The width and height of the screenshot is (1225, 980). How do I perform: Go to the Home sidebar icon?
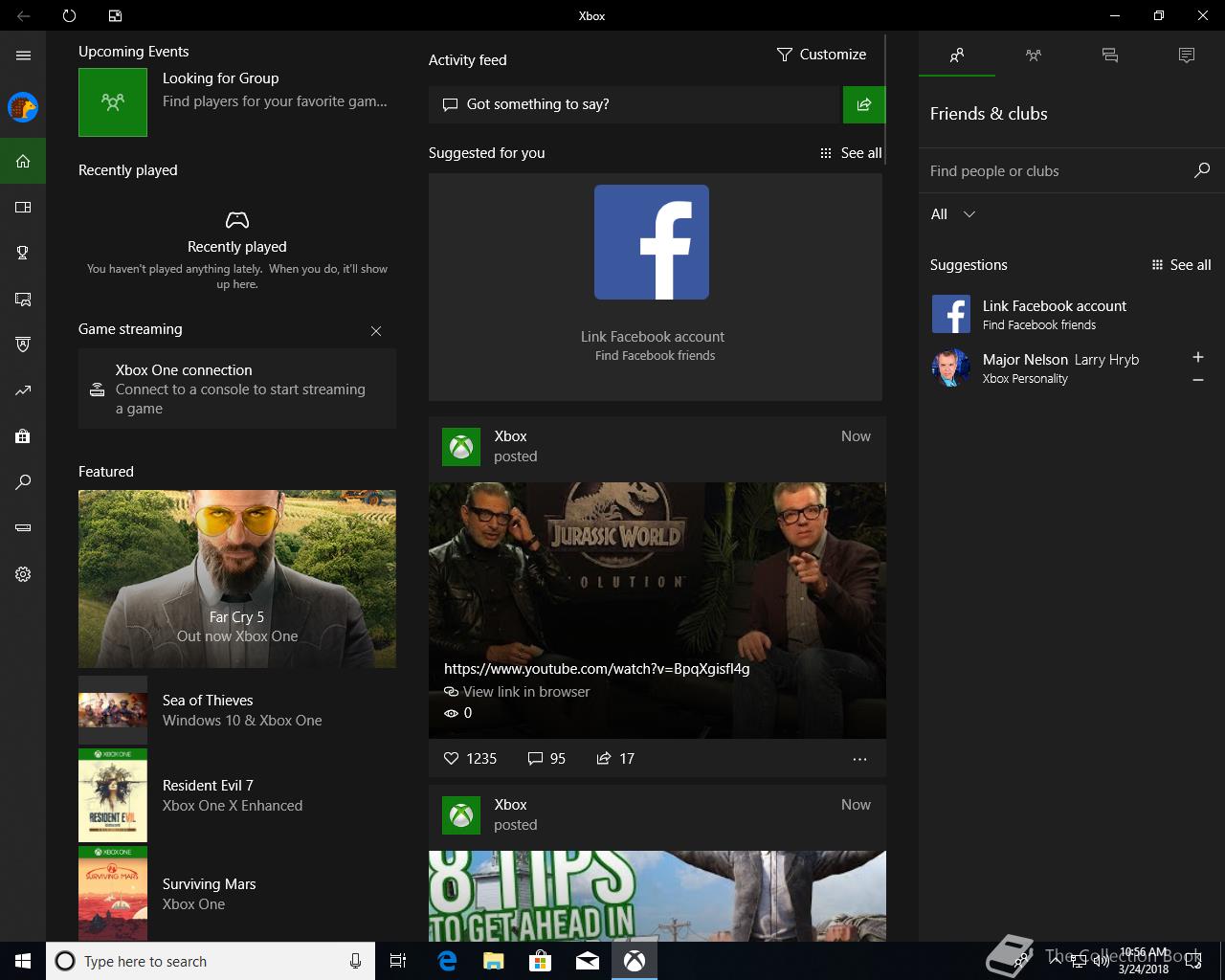coord(23,161)
